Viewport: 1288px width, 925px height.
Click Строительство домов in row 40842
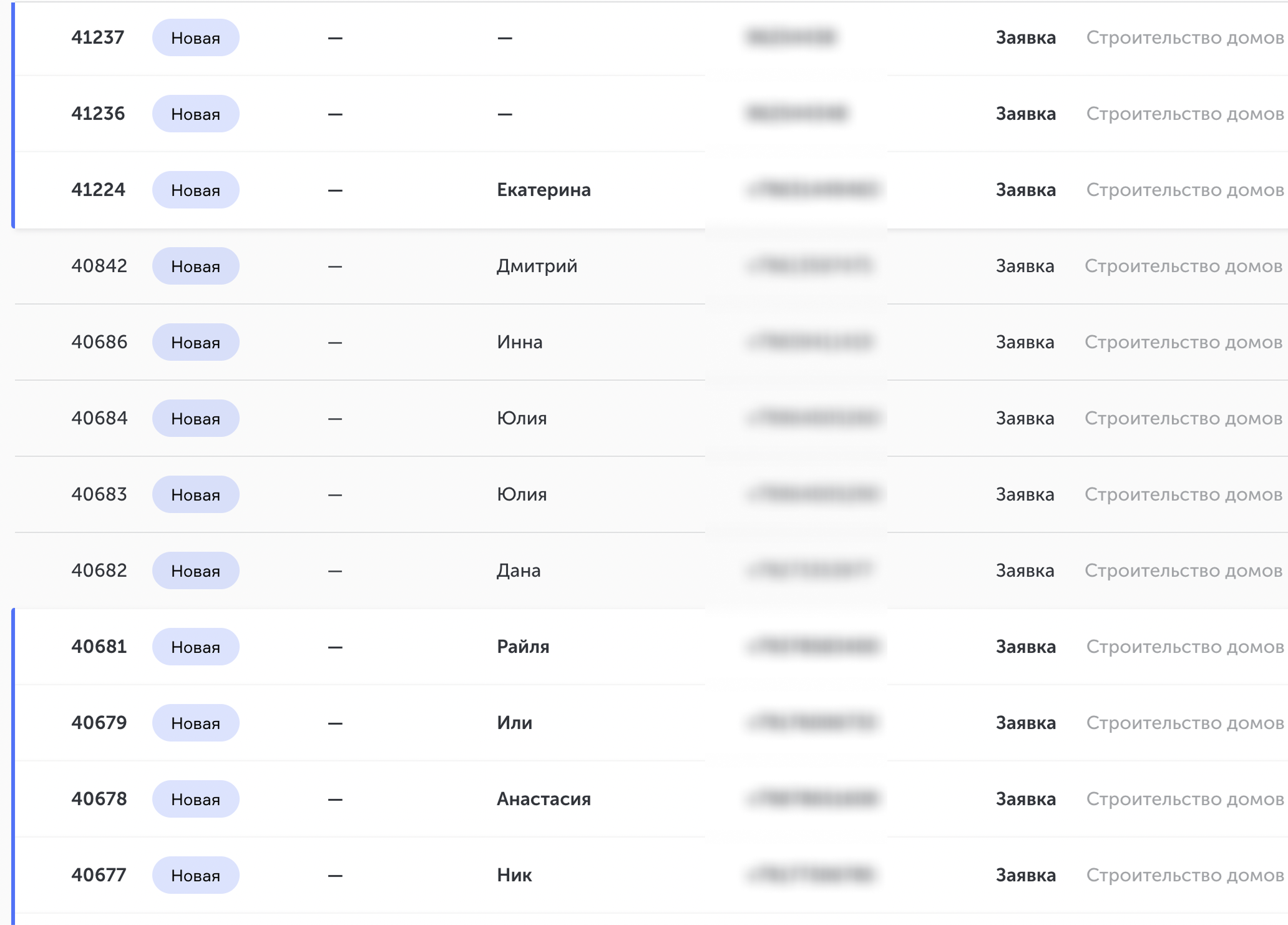(1183, 266)
